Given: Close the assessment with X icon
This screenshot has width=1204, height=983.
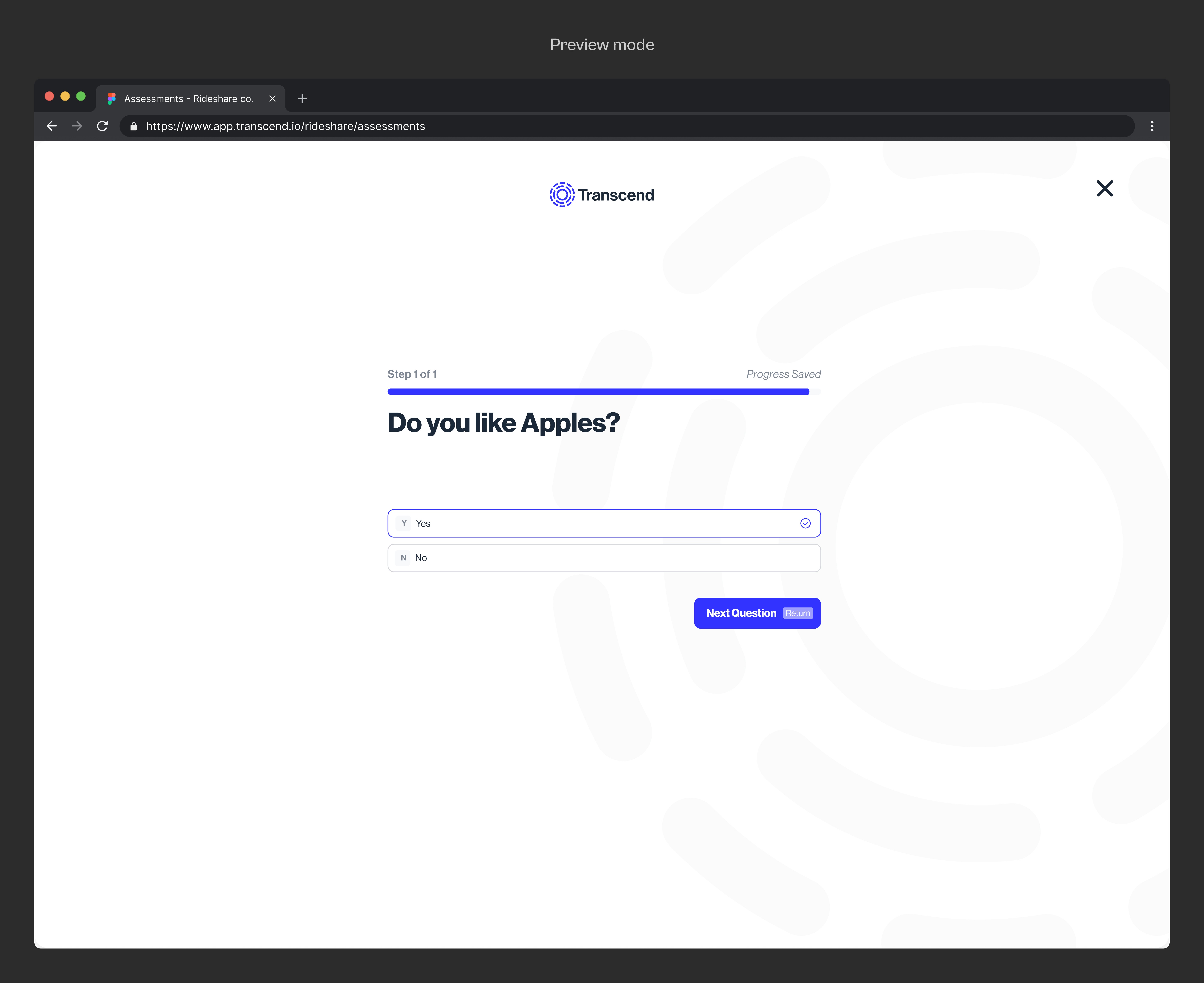Looking at the screenshot, I should coord(1104,188).
